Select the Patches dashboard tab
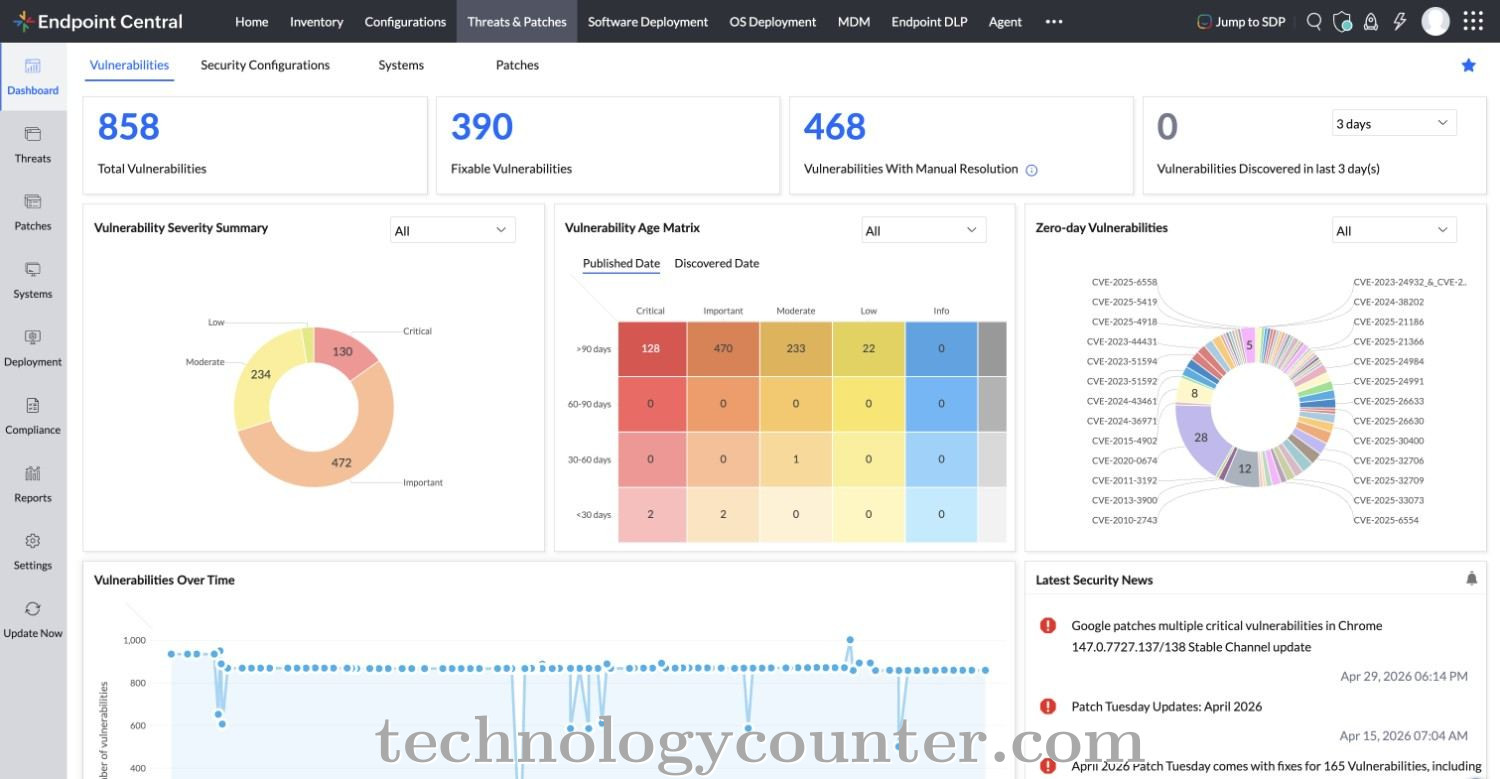This screenshot has height=779, width=1500. pos(517,65)
